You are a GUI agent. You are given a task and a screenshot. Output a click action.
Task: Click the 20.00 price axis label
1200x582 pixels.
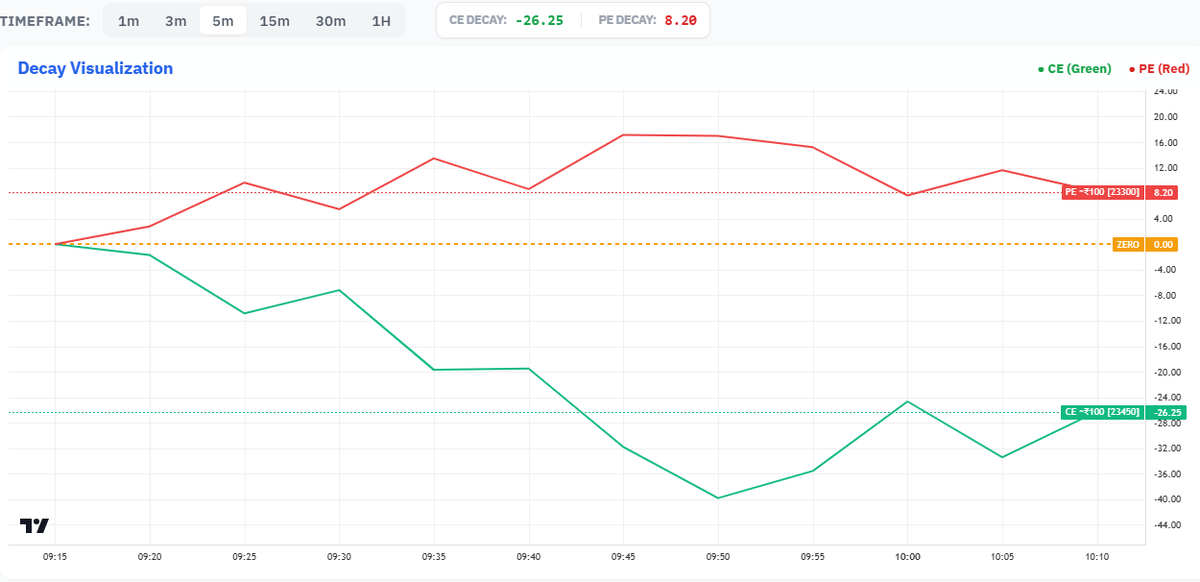point(1166,116)
